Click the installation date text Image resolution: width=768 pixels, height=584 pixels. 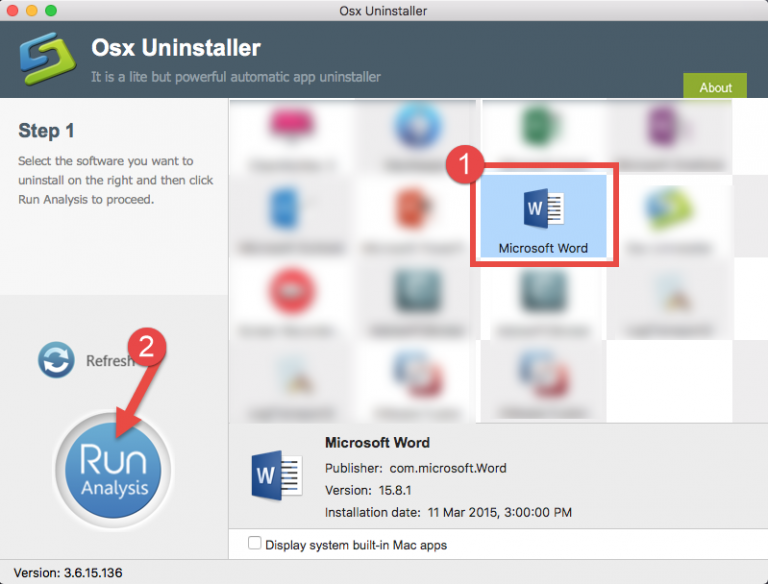pyautogui.click(x=448, y=512)
